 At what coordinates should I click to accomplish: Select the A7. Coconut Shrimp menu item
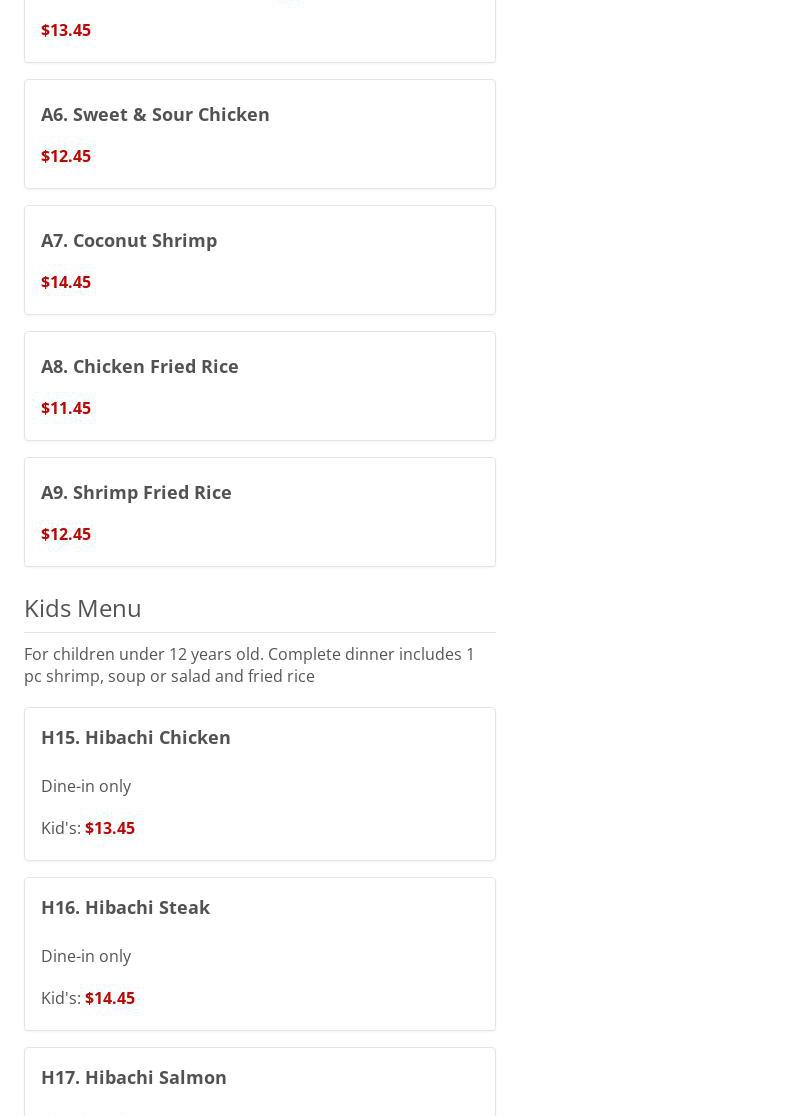pos(129,240)
